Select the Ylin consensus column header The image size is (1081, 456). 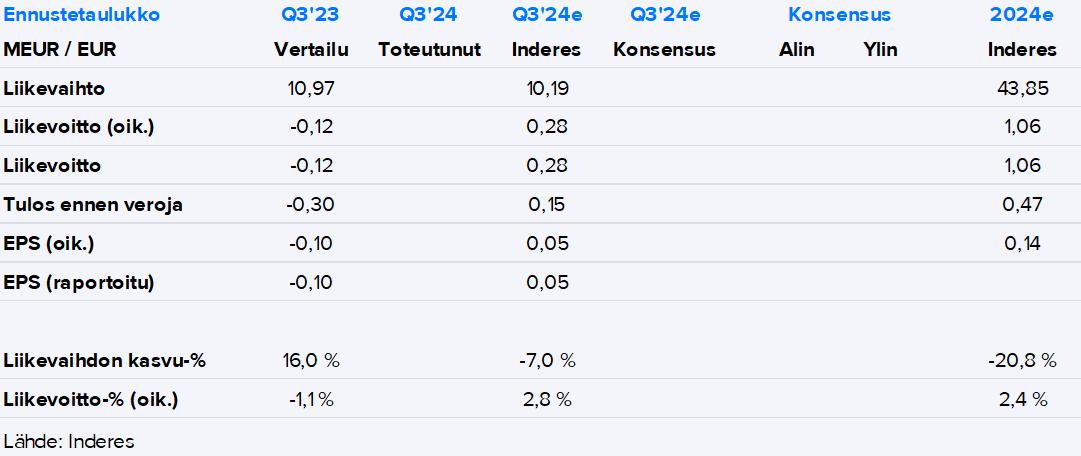[880, 50]
